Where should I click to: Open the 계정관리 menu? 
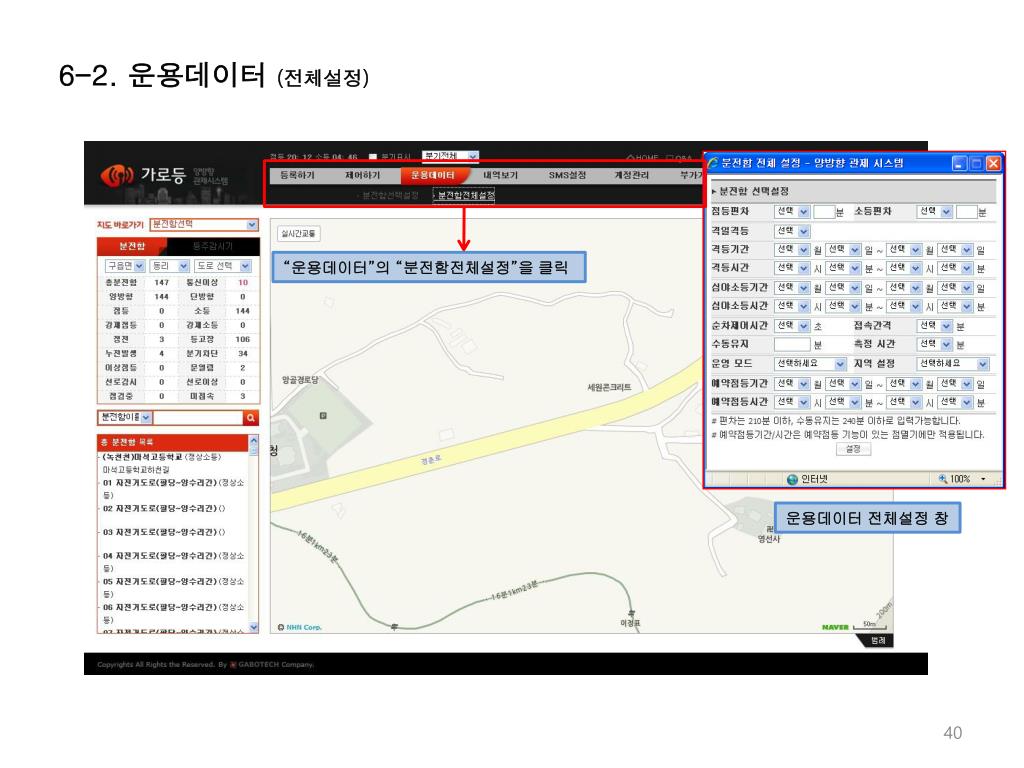click(631, 175)
